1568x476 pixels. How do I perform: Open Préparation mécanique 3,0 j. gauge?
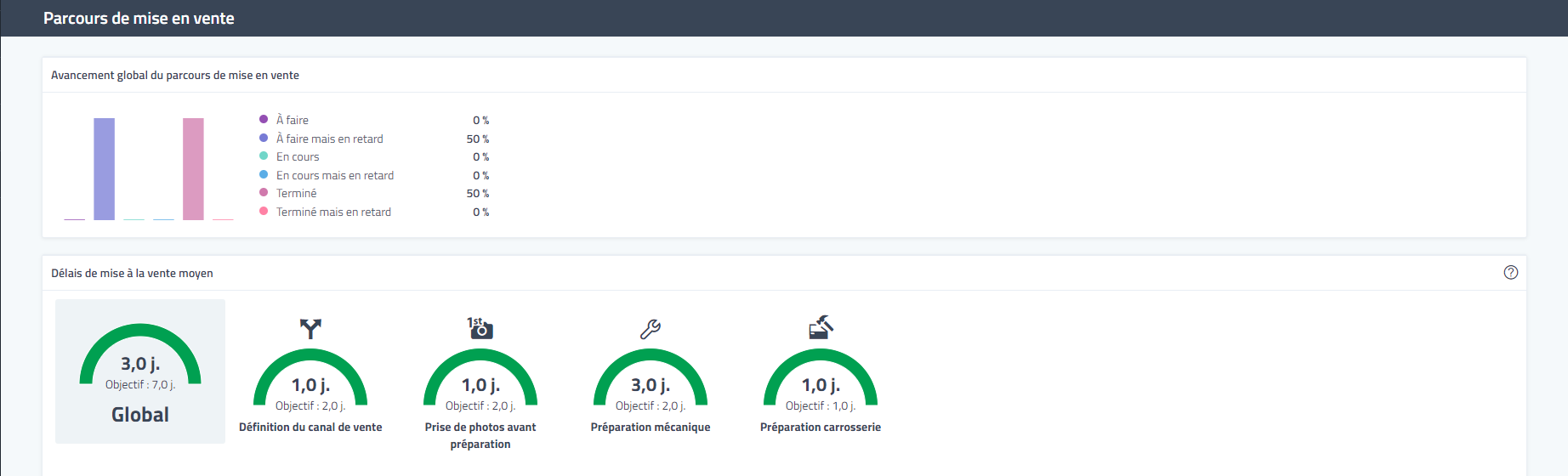point(650,377)
